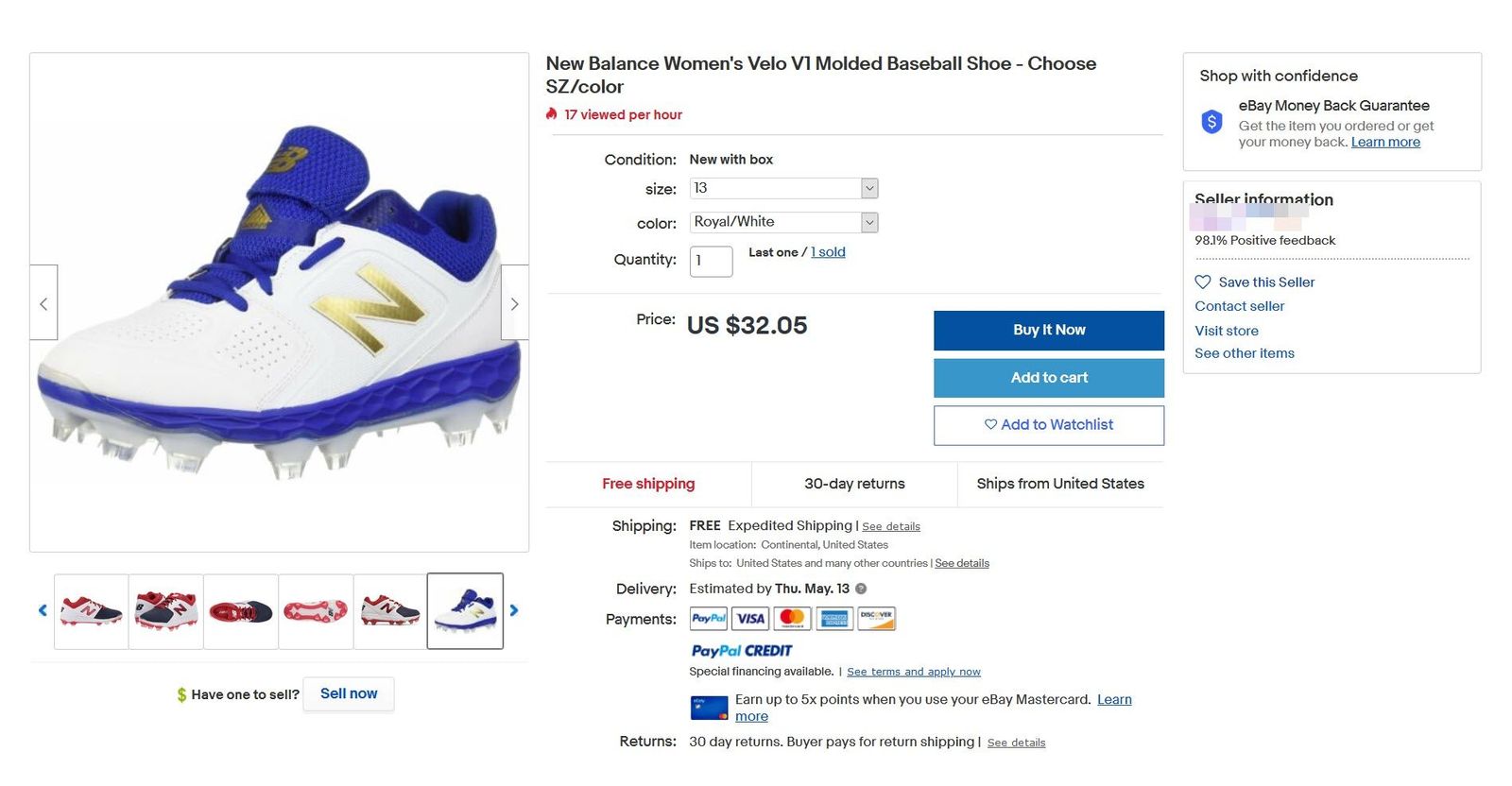Select the Mastercard payment icon
This screenshot has width=1512, height=786.
(x=792, y=619)
